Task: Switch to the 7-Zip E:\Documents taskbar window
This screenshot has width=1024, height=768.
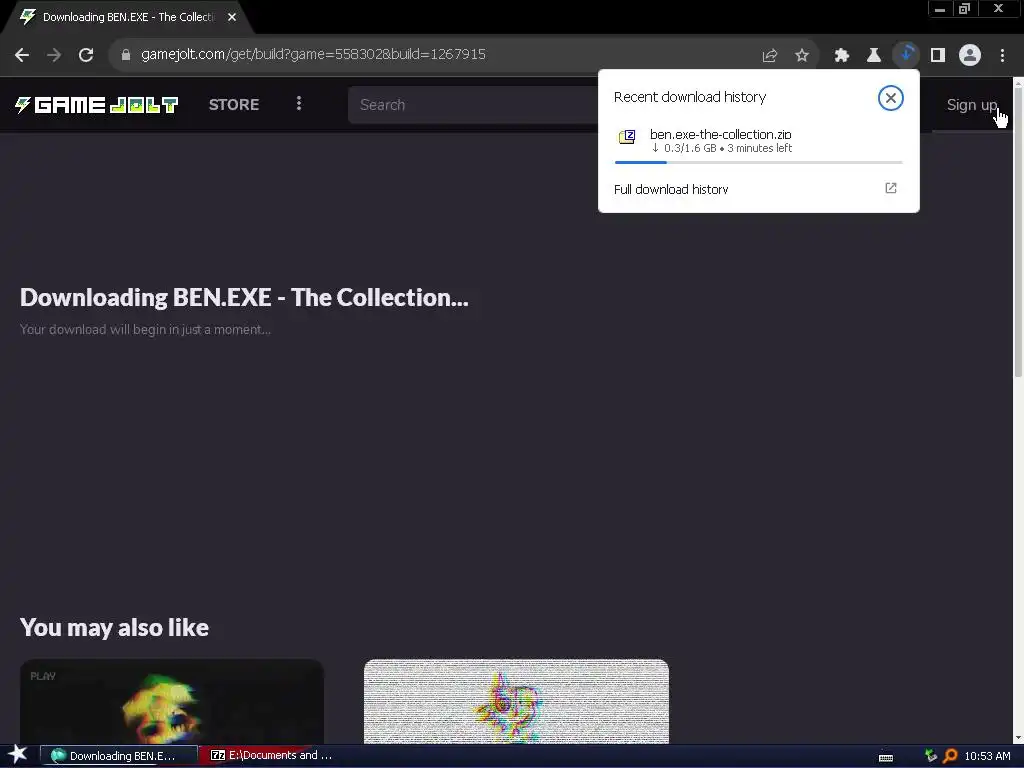Action: [x=271, y=755]
